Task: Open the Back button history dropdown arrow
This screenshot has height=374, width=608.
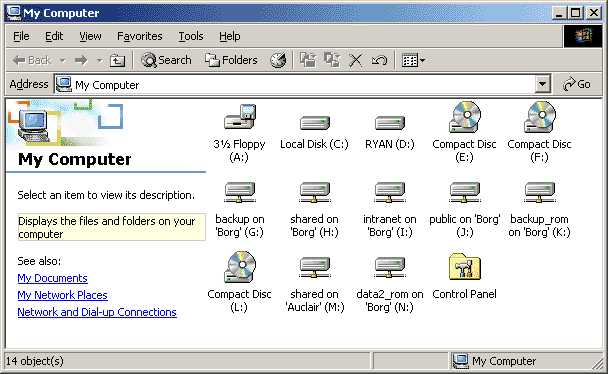Action: [x=62, y=60]
